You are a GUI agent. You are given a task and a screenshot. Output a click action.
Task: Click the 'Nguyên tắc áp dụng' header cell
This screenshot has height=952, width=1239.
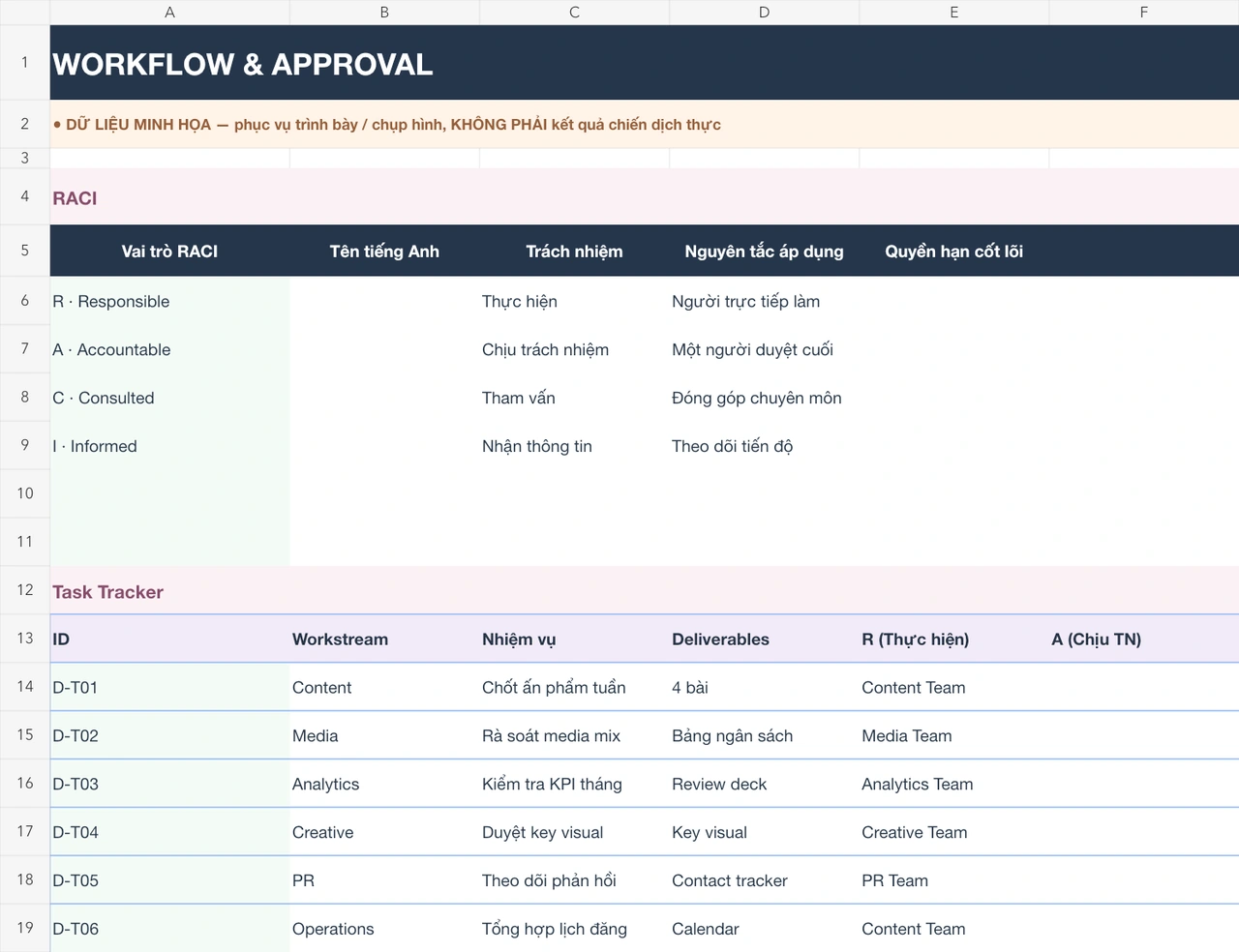(764, 251)
